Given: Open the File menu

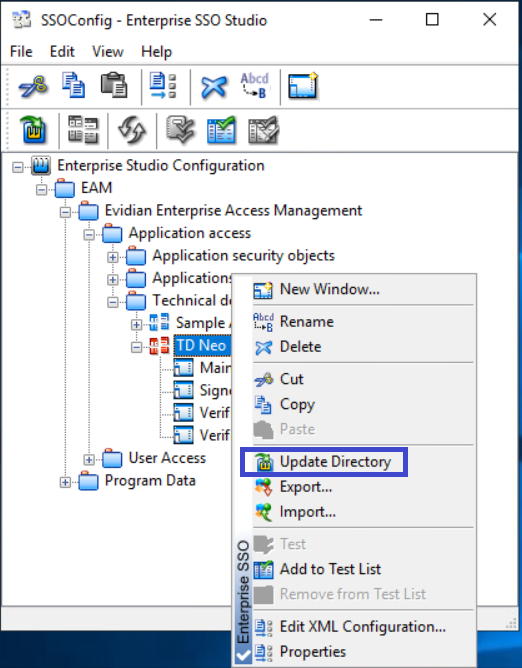Looking at the screenshot, I should (x=21, y=52).
